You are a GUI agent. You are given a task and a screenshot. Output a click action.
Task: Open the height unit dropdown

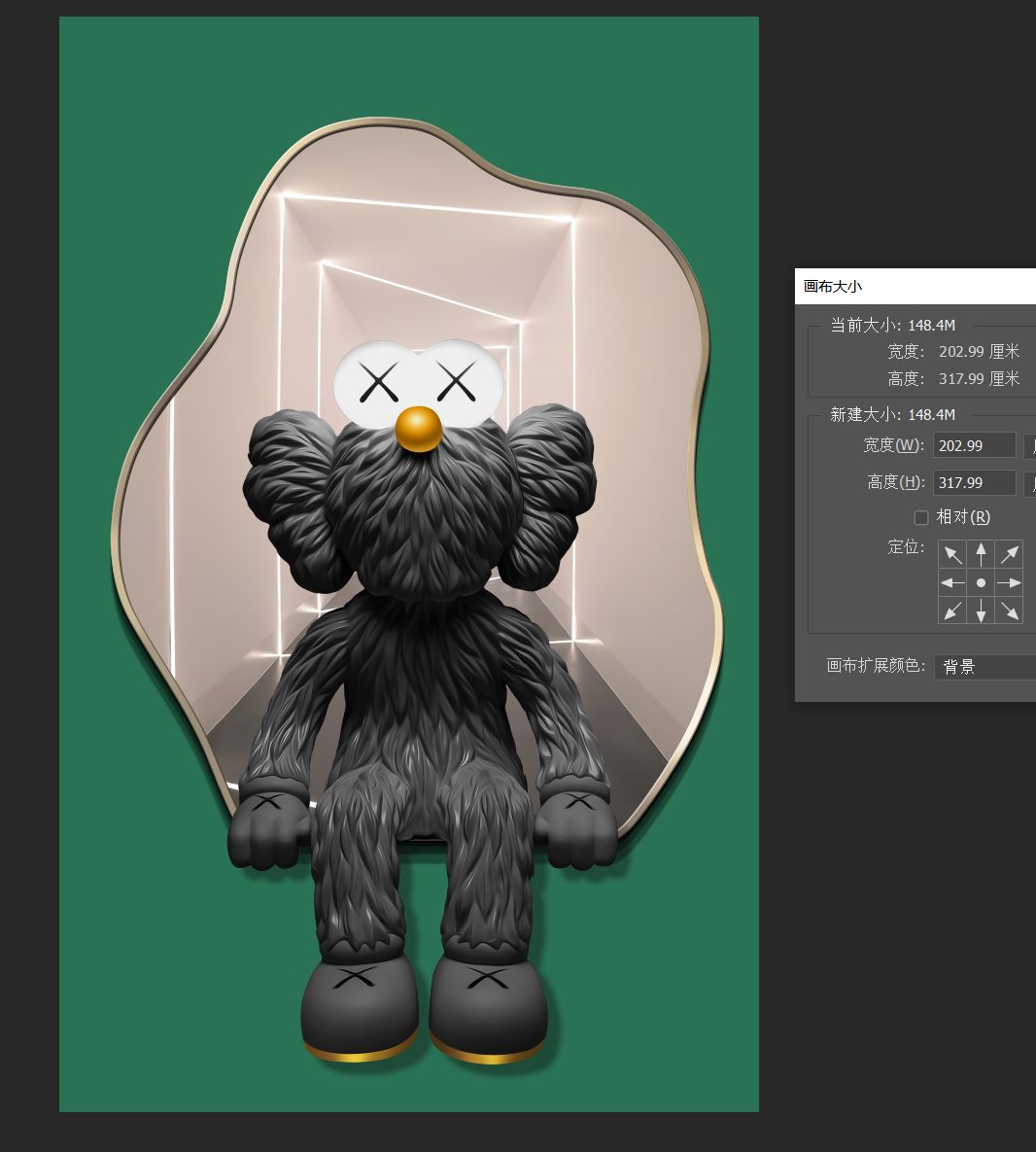pos(1030,483)
